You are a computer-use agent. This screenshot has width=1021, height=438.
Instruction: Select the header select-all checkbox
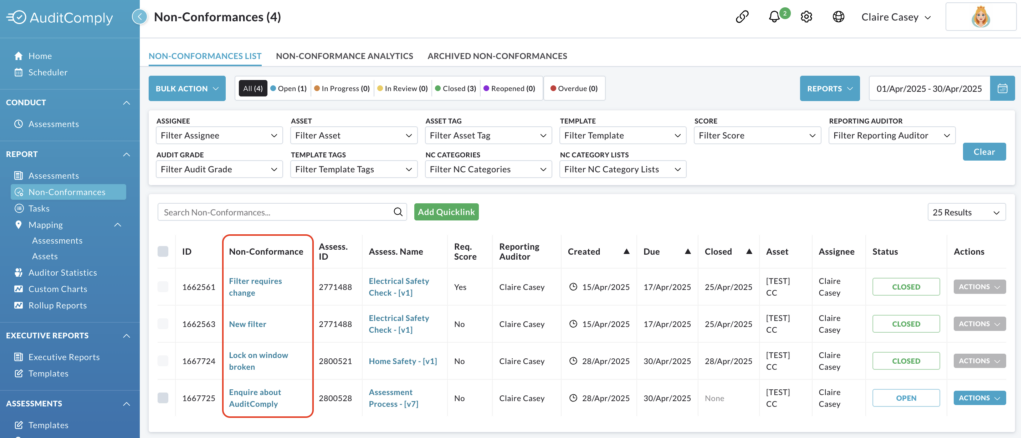(x=163, y=251)
